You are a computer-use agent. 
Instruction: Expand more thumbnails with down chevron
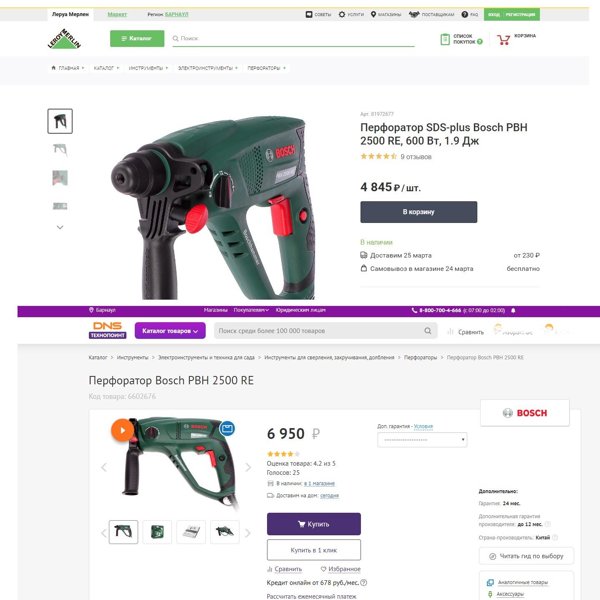(60, 227)
